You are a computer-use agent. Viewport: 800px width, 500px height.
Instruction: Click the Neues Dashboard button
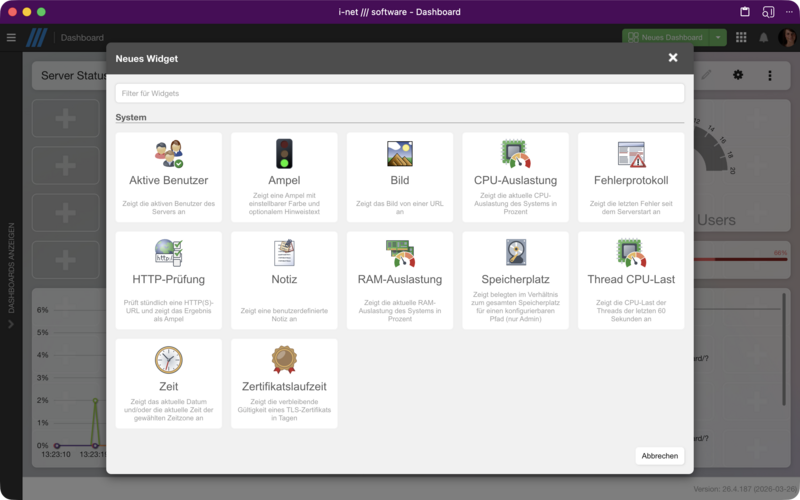tap(666, 37)
